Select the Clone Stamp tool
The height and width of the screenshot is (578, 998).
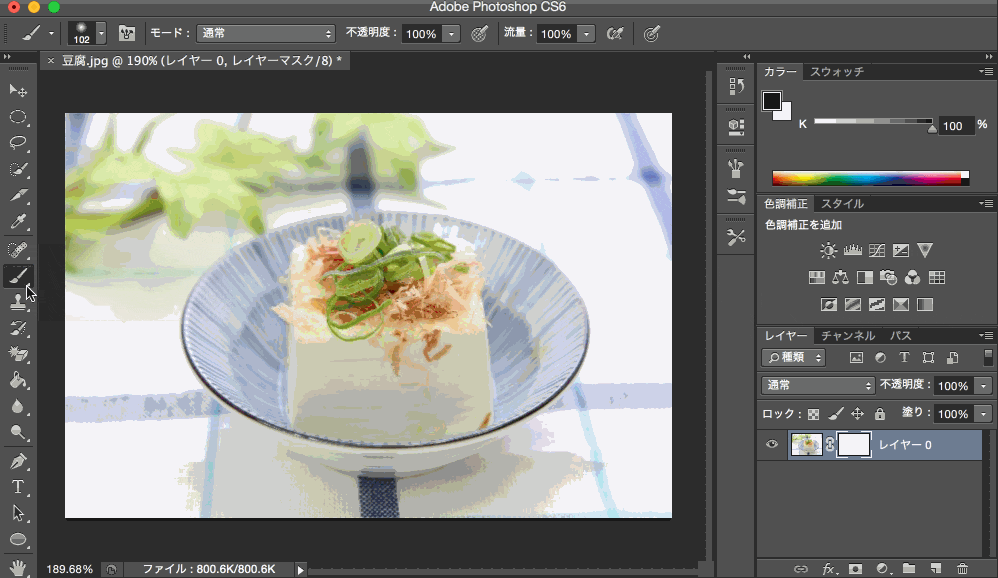click(18, 302)
